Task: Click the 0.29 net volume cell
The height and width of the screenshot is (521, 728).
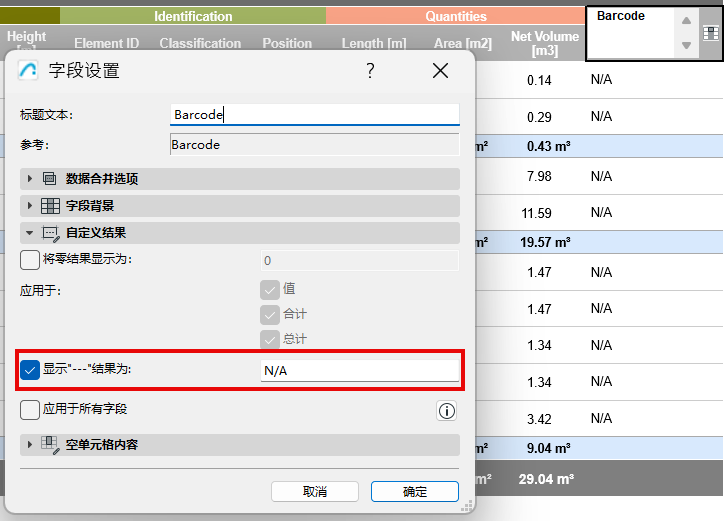Action: (x=539, y=117)
